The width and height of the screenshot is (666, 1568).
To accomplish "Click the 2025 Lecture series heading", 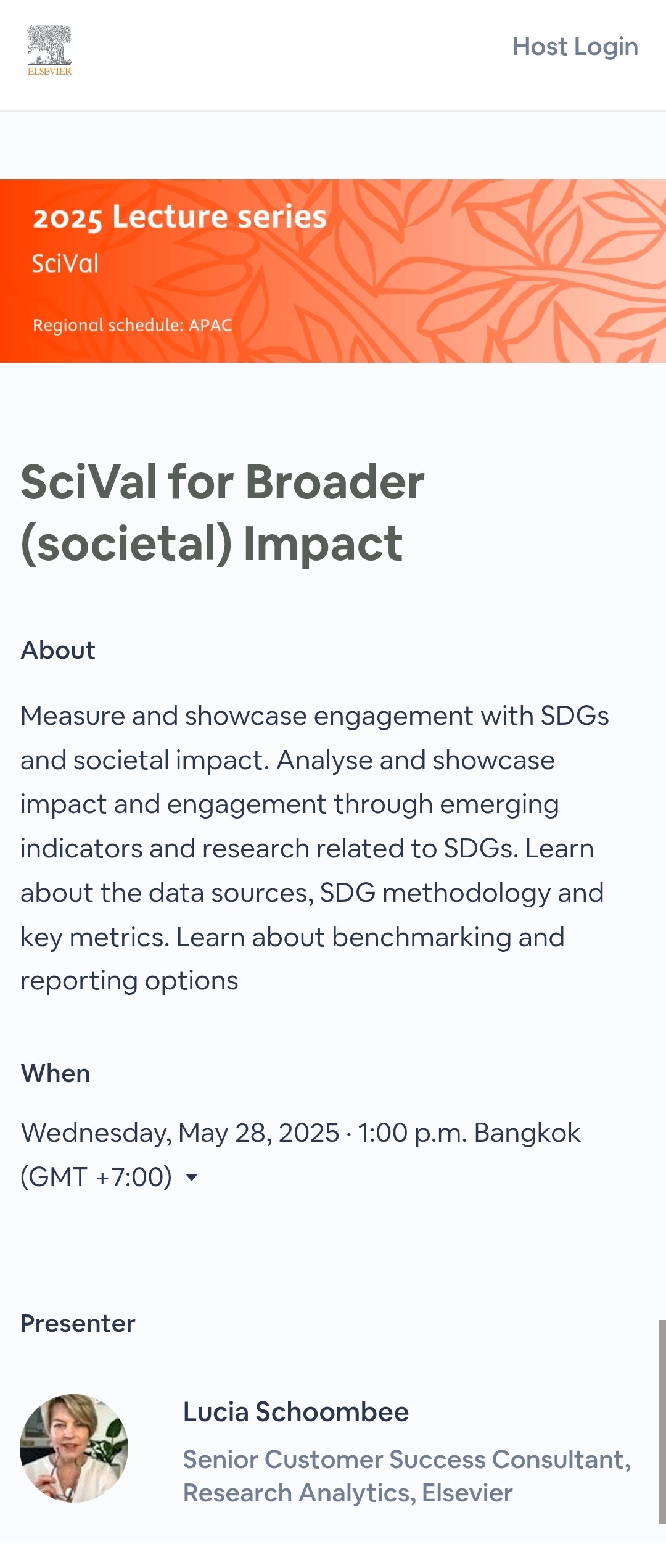I will pos(179,217).
